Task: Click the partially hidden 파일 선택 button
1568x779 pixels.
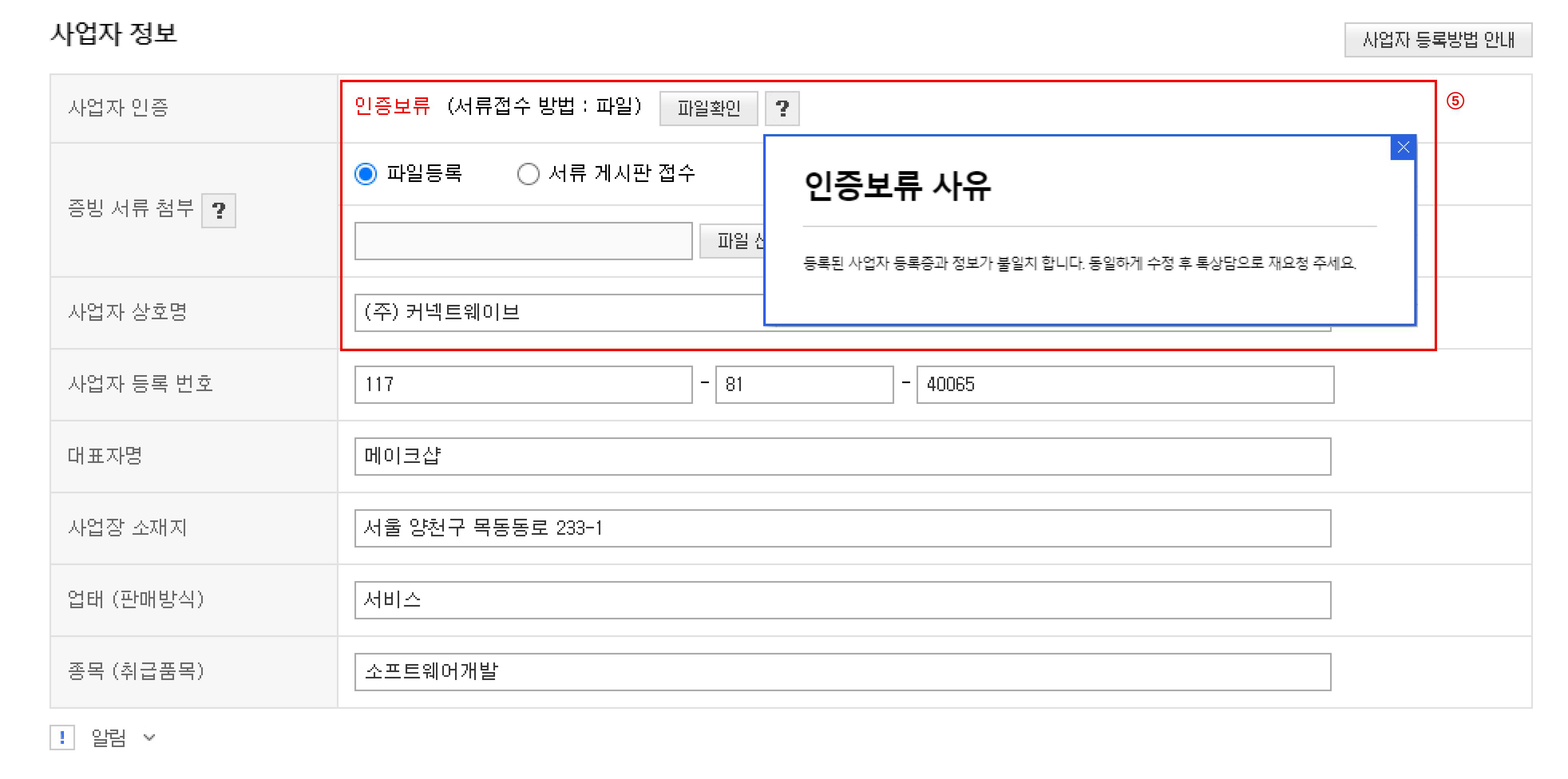Action: click(x=732, y=241)
